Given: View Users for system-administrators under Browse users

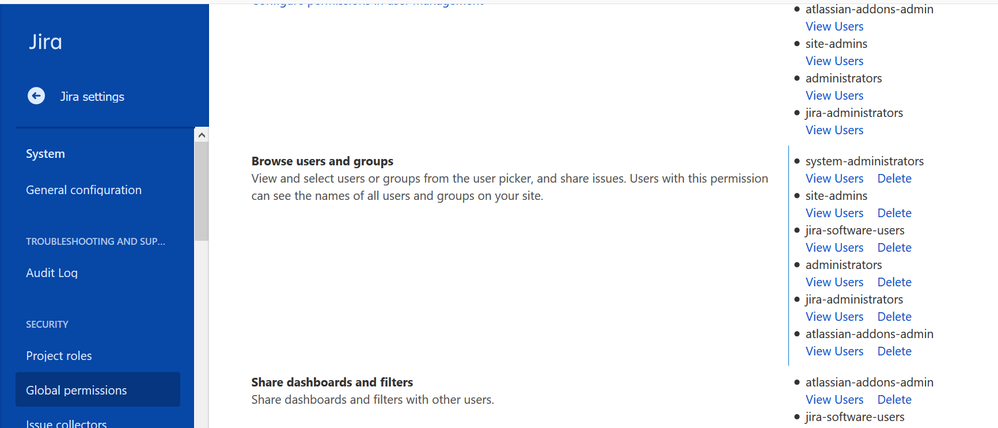Looking at the screenshot, I should point(834,178).
